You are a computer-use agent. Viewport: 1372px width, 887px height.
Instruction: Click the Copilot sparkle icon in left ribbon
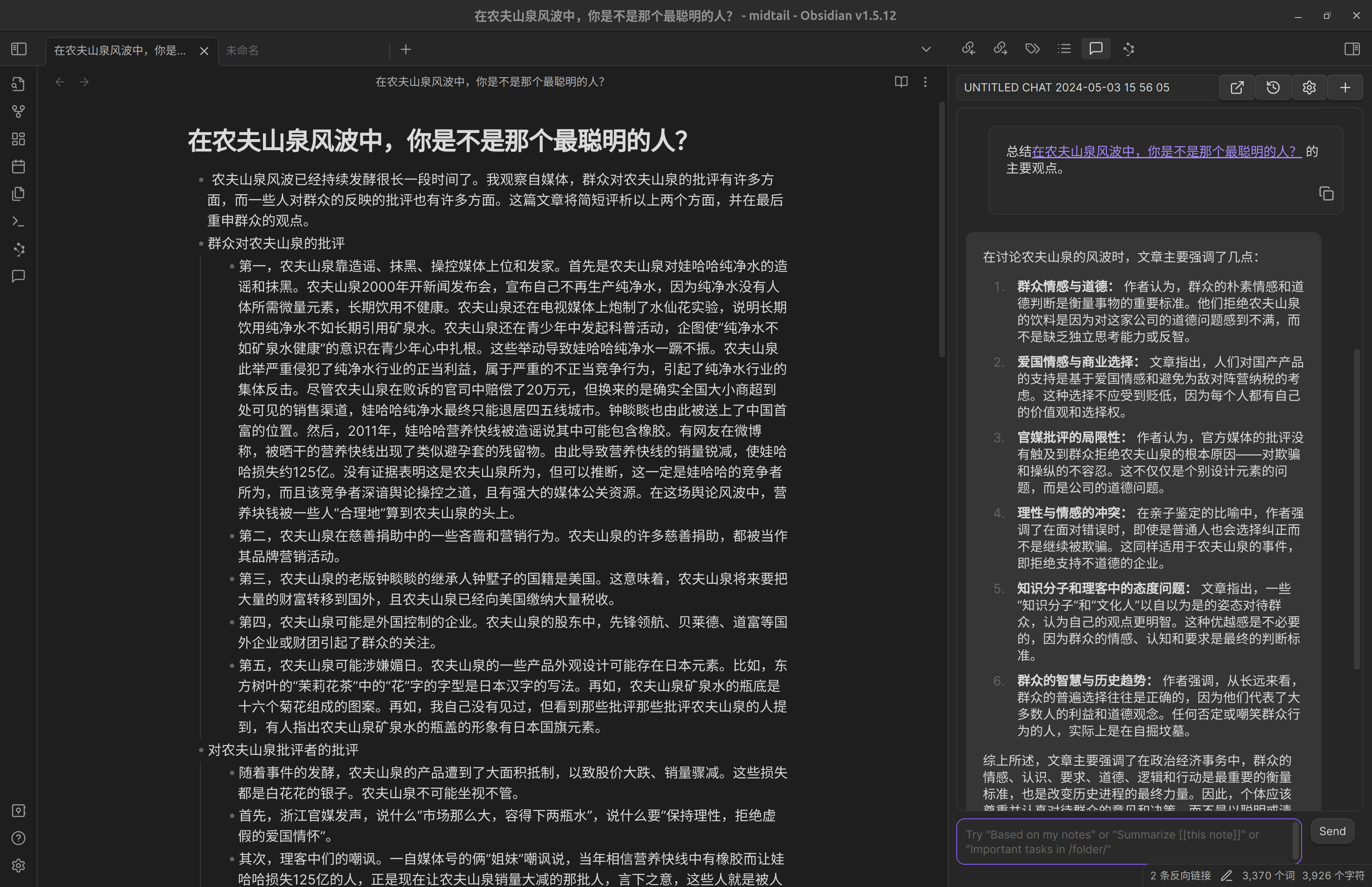pos(18,249)
